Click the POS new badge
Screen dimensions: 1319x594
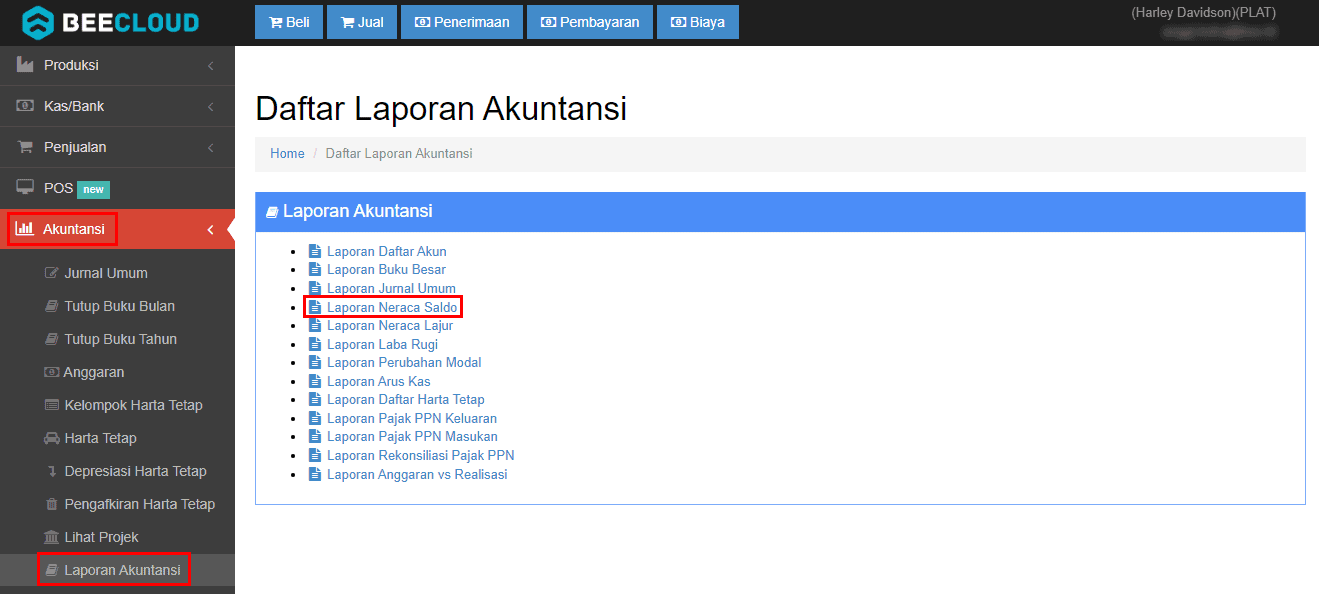[93, 189]
